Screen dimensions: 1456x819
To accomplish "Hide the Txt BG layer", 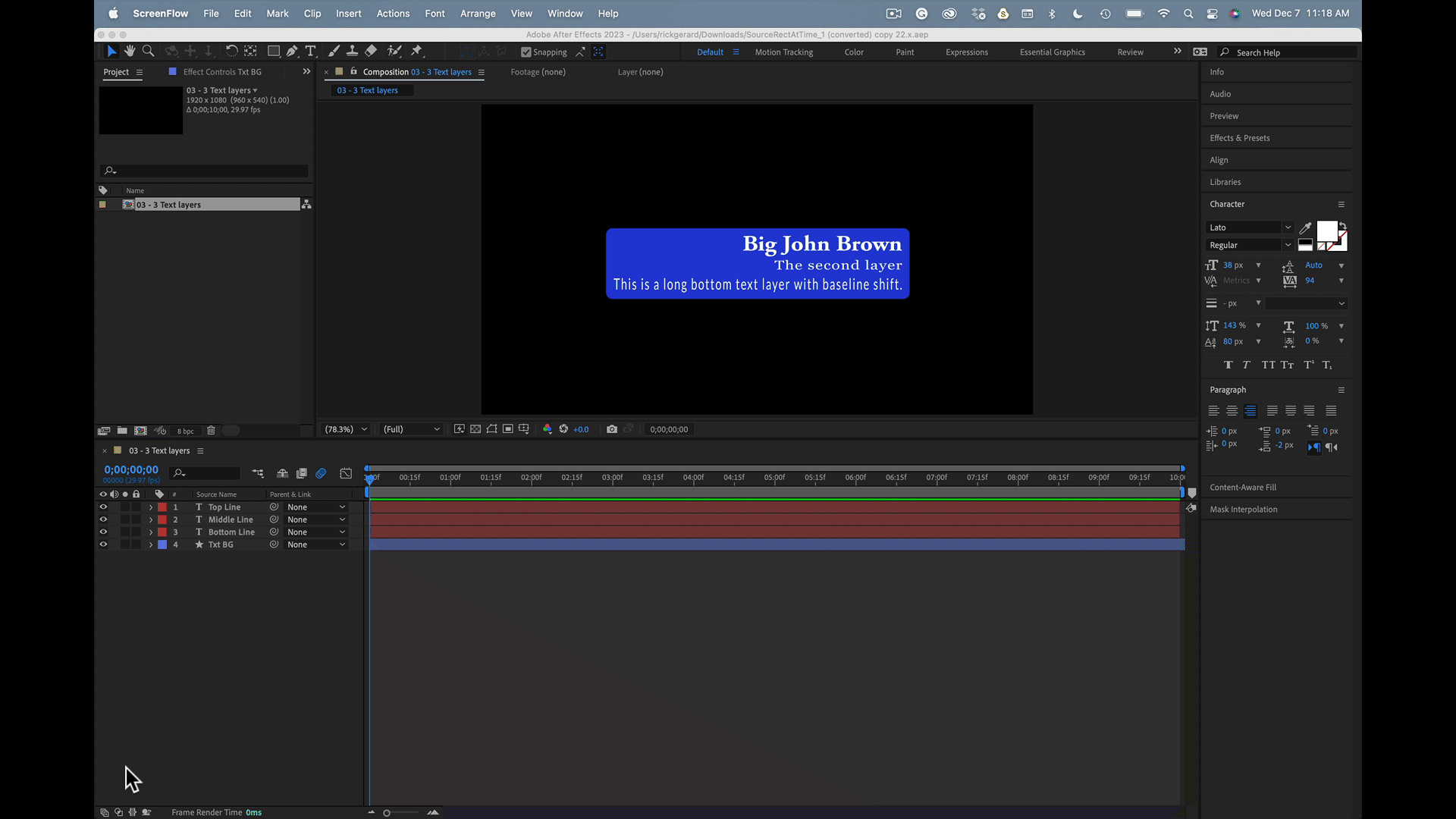I will (x=103, y=544).
